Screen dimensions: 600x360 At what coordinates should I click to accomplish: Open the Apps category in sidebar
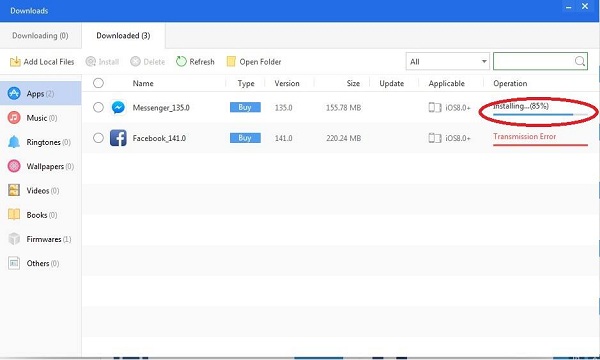click(40, 93)
